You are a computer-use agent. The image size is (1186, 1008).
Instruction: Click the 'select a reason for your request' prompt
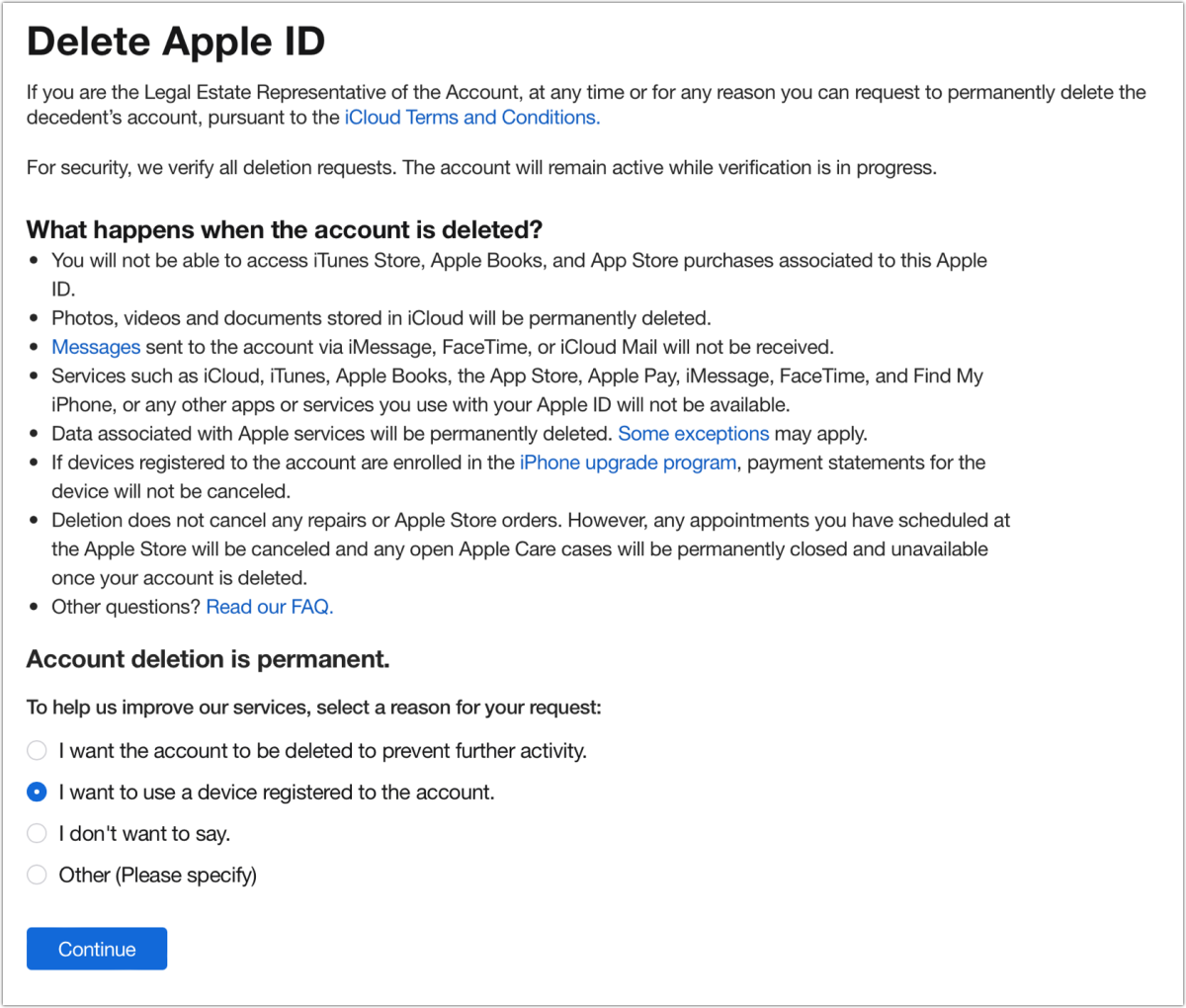[314, 708]
